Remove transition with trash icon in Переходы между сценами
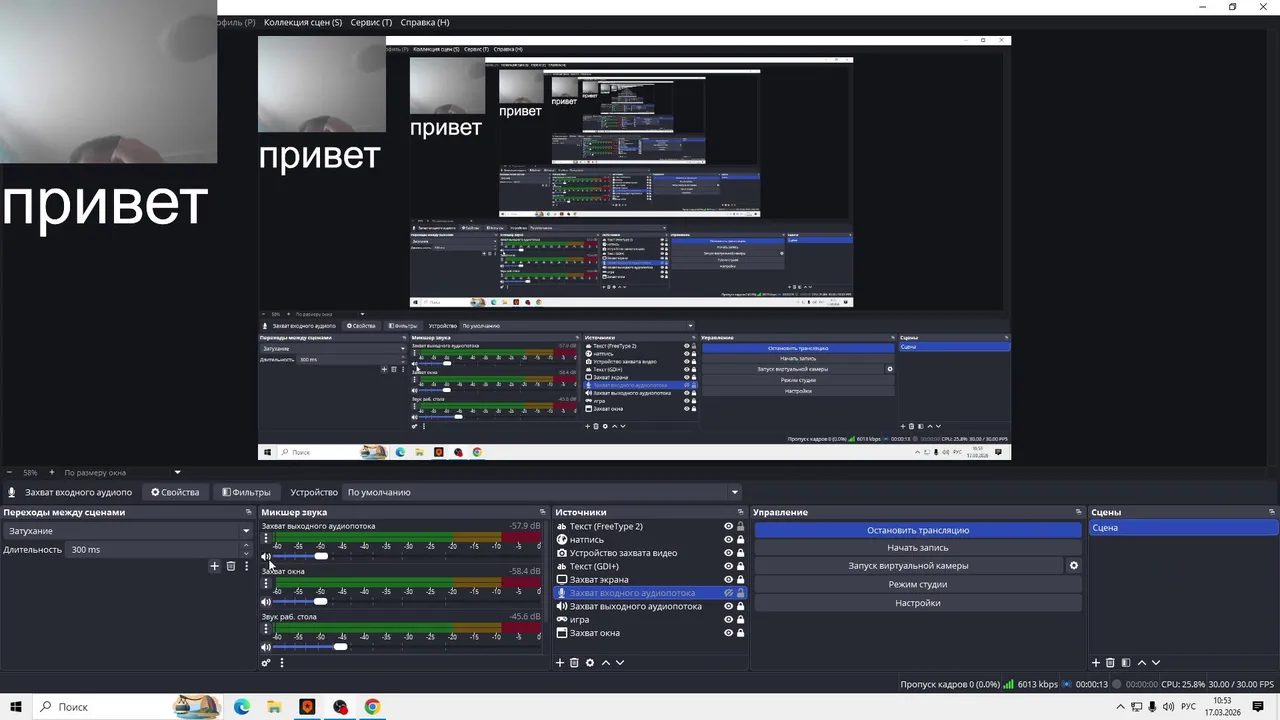Viewport: 1280px width, 720px height. tap(230, 566)
